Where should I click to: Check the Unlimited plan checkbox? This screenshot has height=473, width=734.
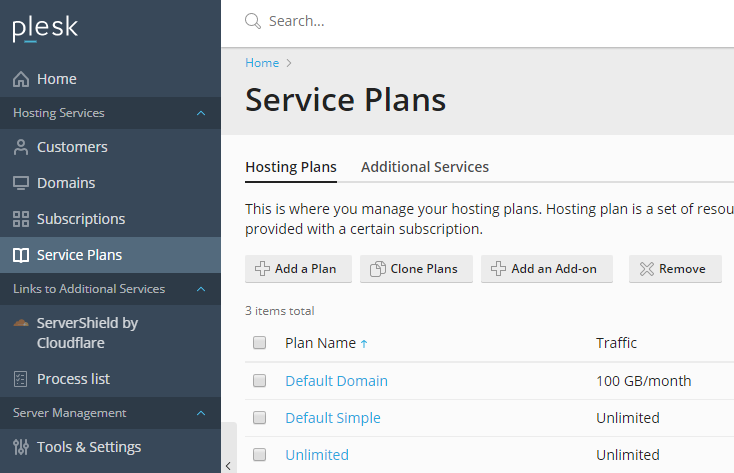point(259,454)
